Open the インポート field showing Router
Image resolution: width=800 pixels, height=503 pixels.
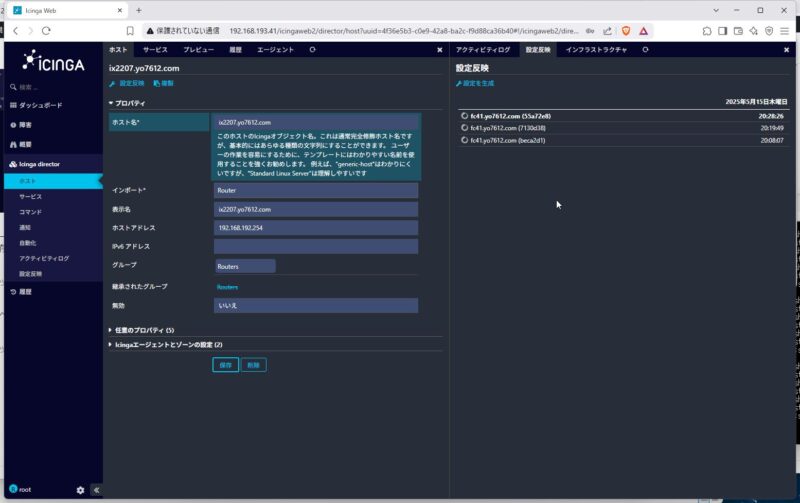pos(316,190)
